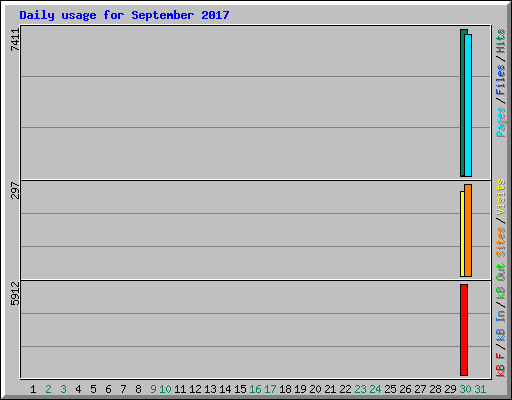The width and height of the screenshot is (512, 400).
Task: Click day 7 on the x-axis
Action: click(123, 389)
